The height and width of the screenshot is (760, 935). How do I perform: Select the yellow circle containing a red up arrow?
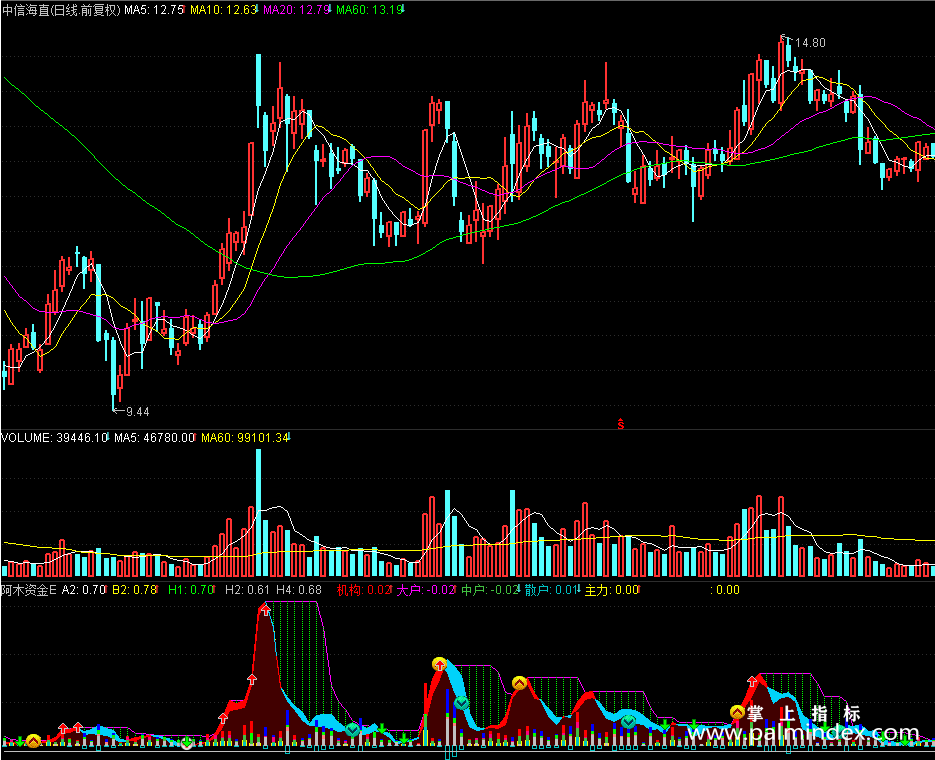tap(439, 664)
